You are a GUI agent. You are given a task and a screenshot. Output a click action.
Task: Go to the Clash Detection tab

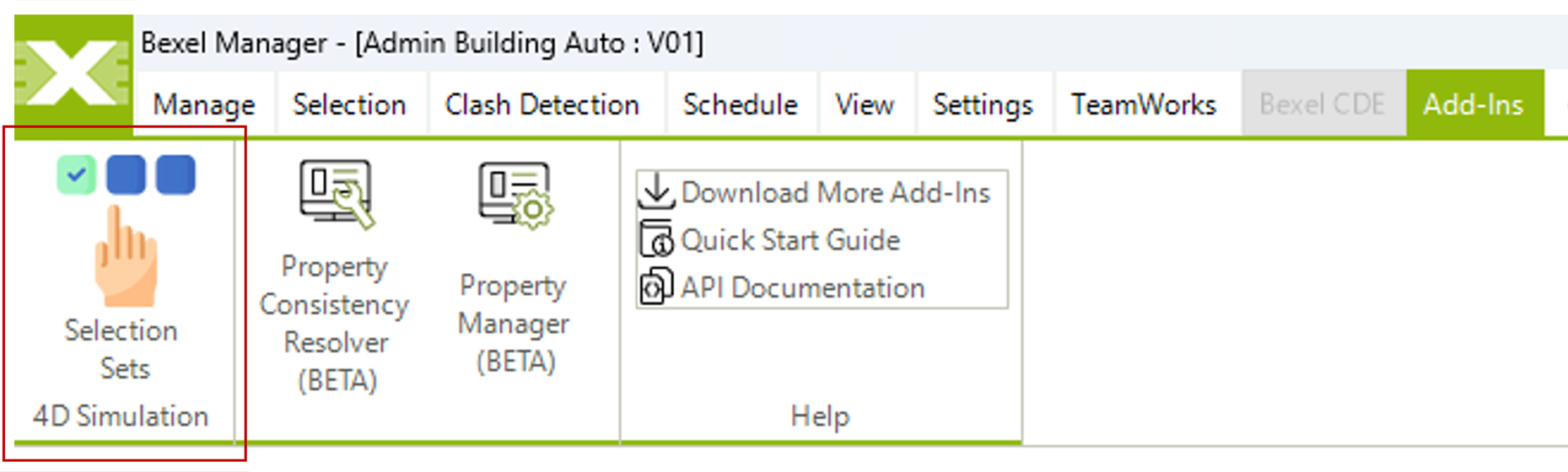coord(542,105)
